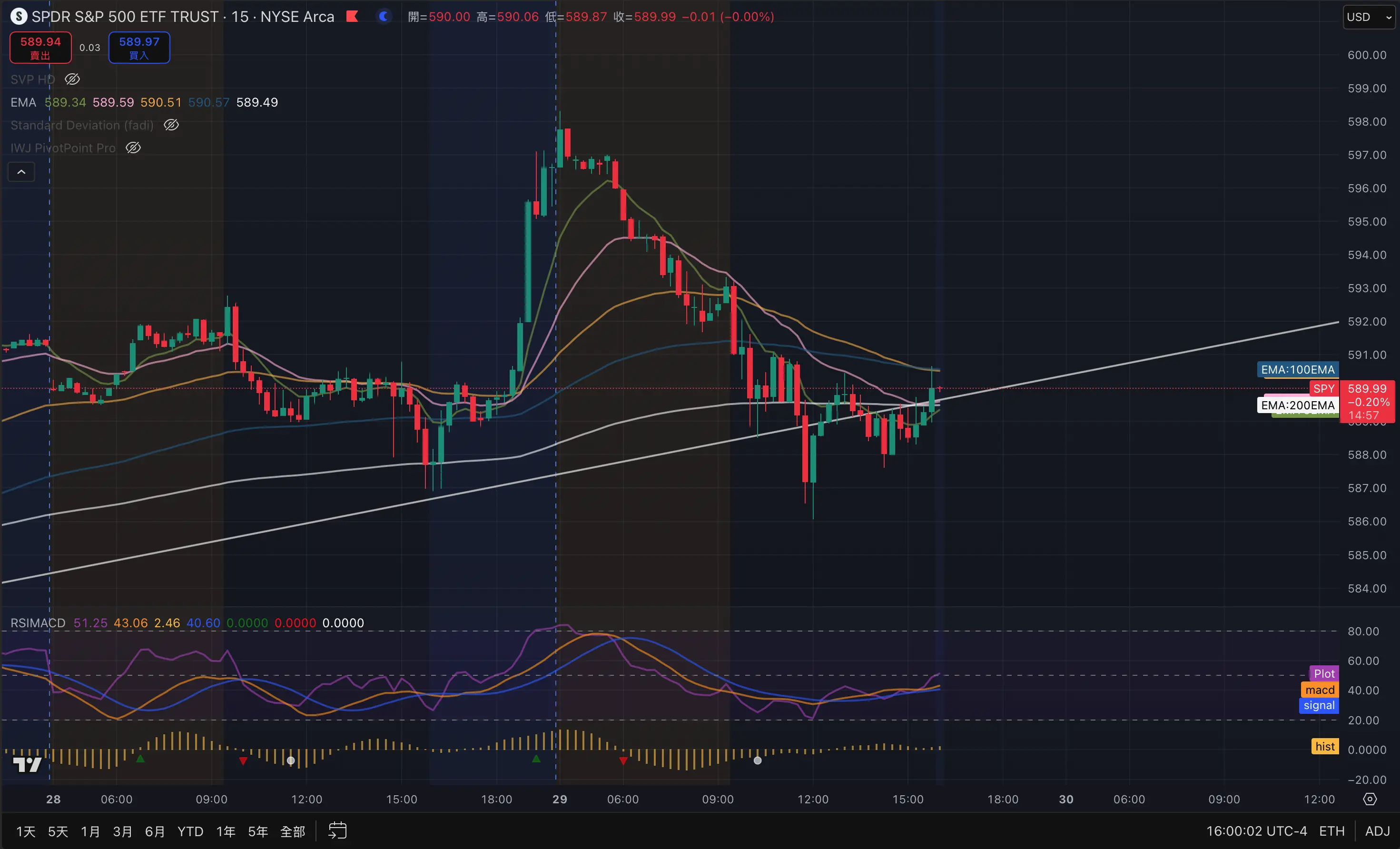Open the time axis settings gear icon

click(1370, 799)
